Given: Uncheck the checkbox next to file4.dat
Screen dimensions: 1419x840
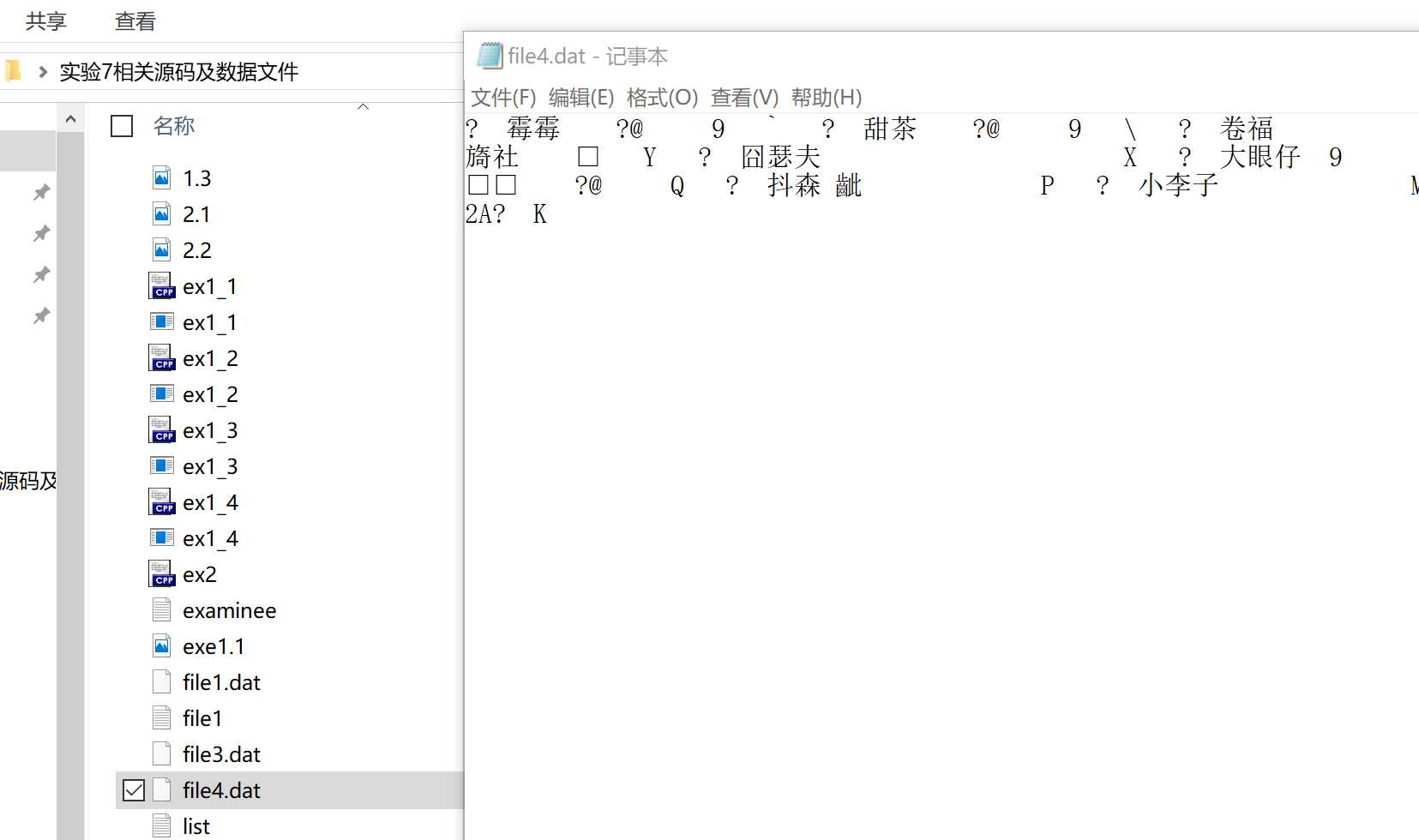Looking at the screenshot, I should click(x=134, y=790).
